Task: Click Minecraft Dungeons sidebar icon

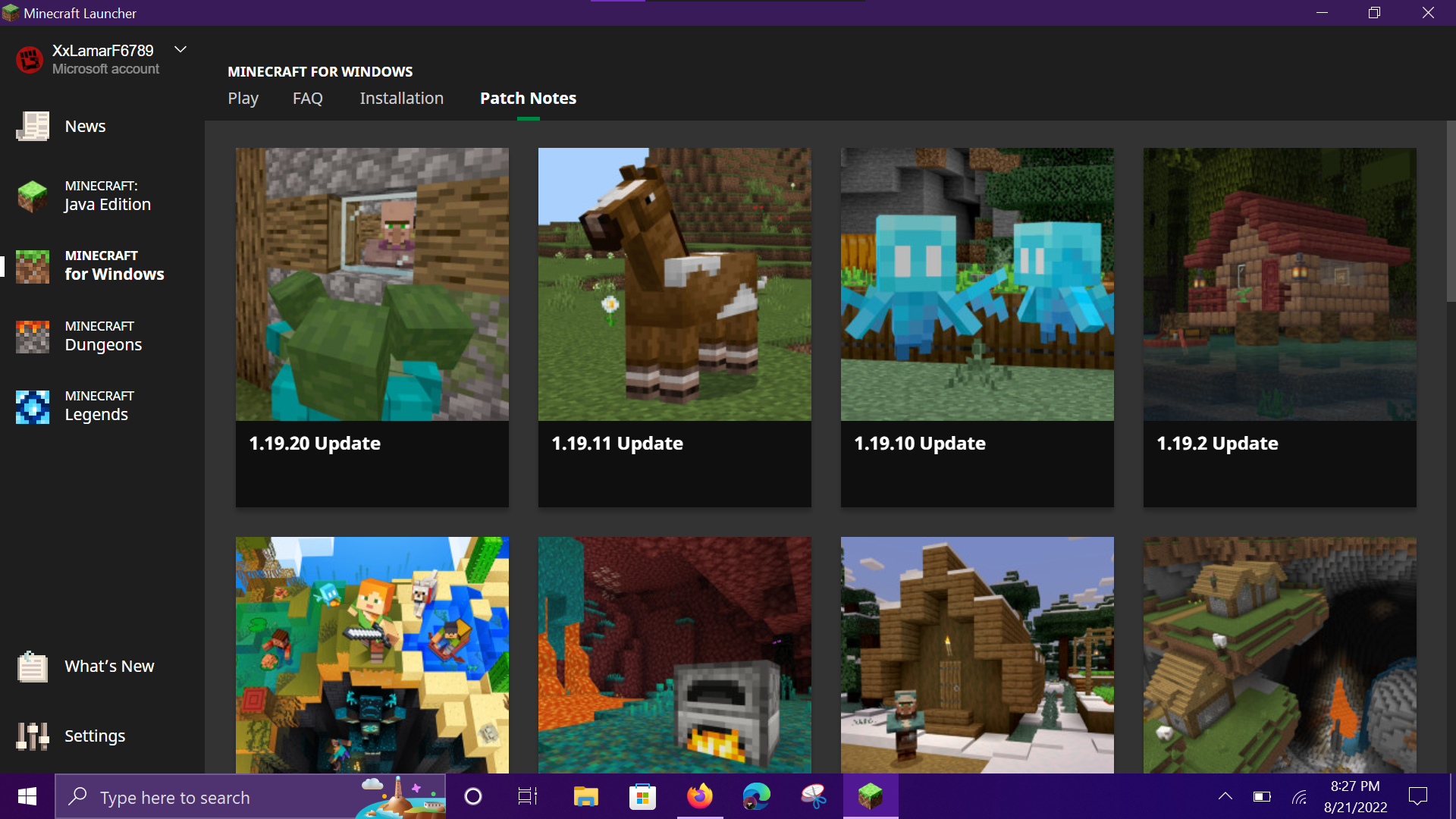Action: click(x=33, y=337)
